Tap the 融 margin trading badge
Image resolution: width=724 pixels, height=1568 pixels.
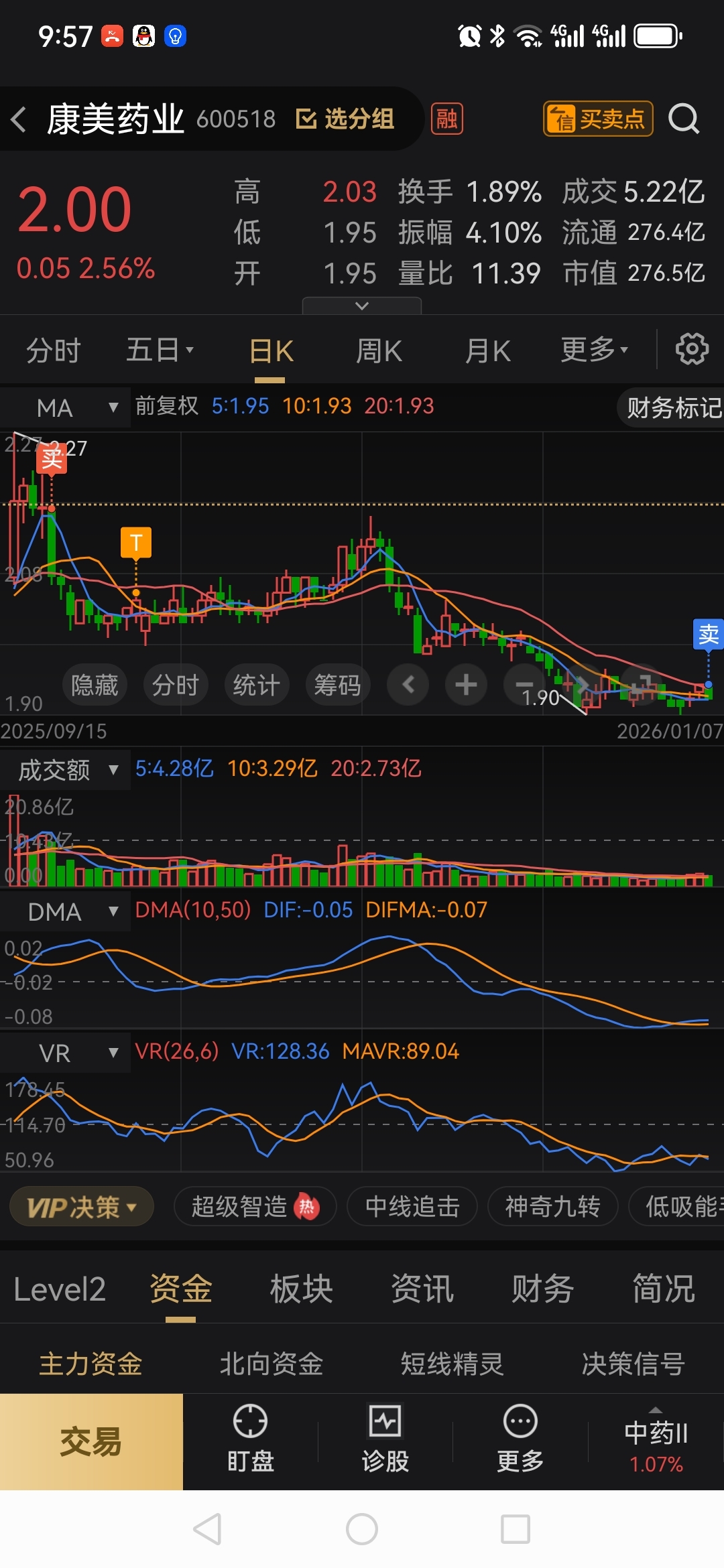[x=446, y=119]
